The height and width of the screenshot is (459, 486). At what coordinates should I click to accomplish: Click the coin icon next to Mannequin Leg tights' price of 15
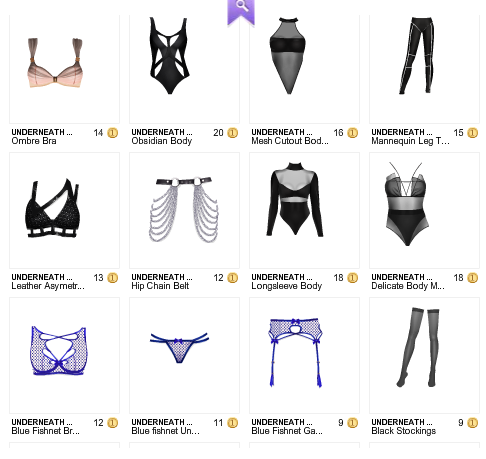[473, 133]
